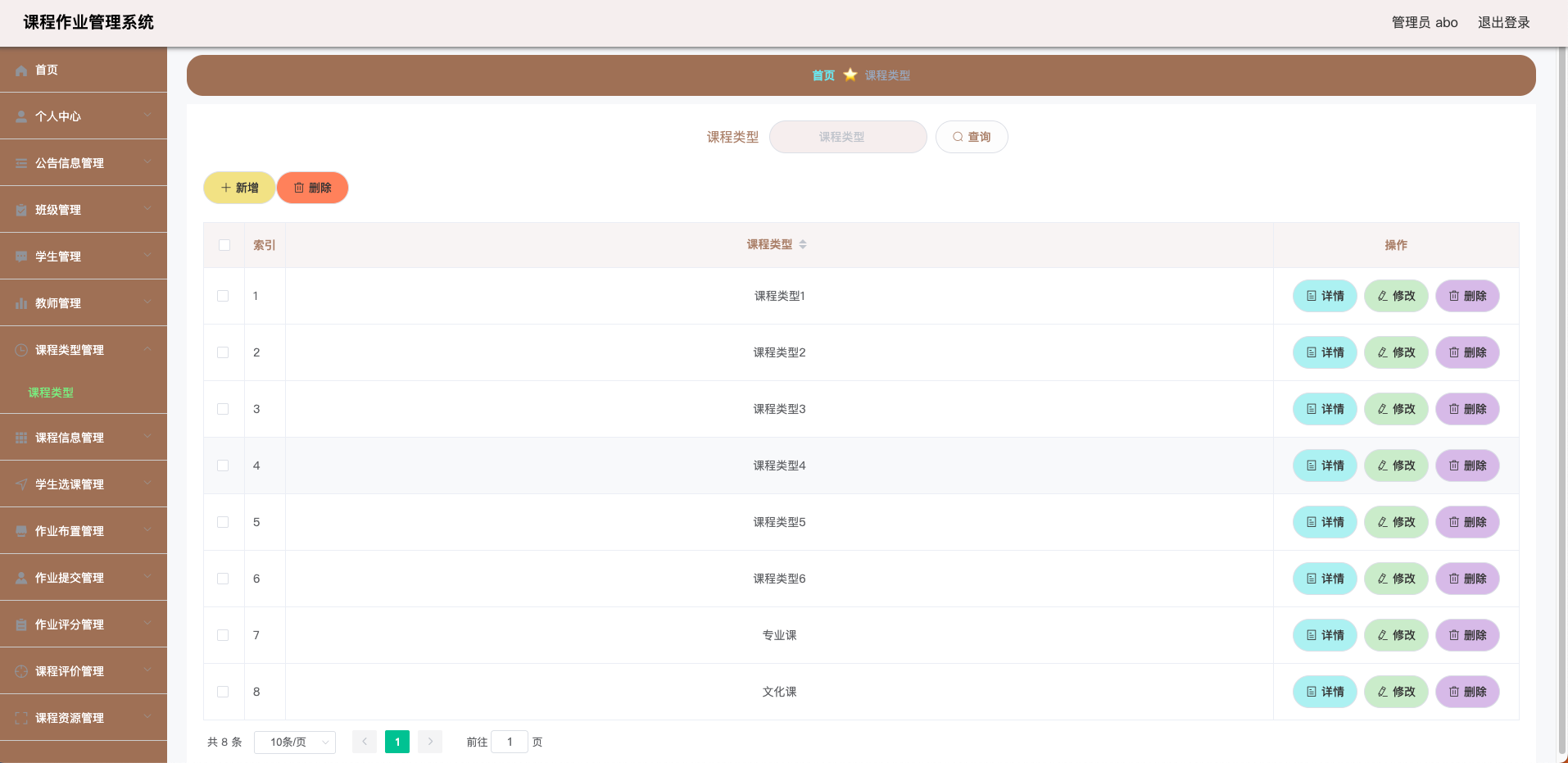This screenshot has width=1568, height=763.
Task: Click the icon beside 作业布置管理
Action: click(21, 531)
